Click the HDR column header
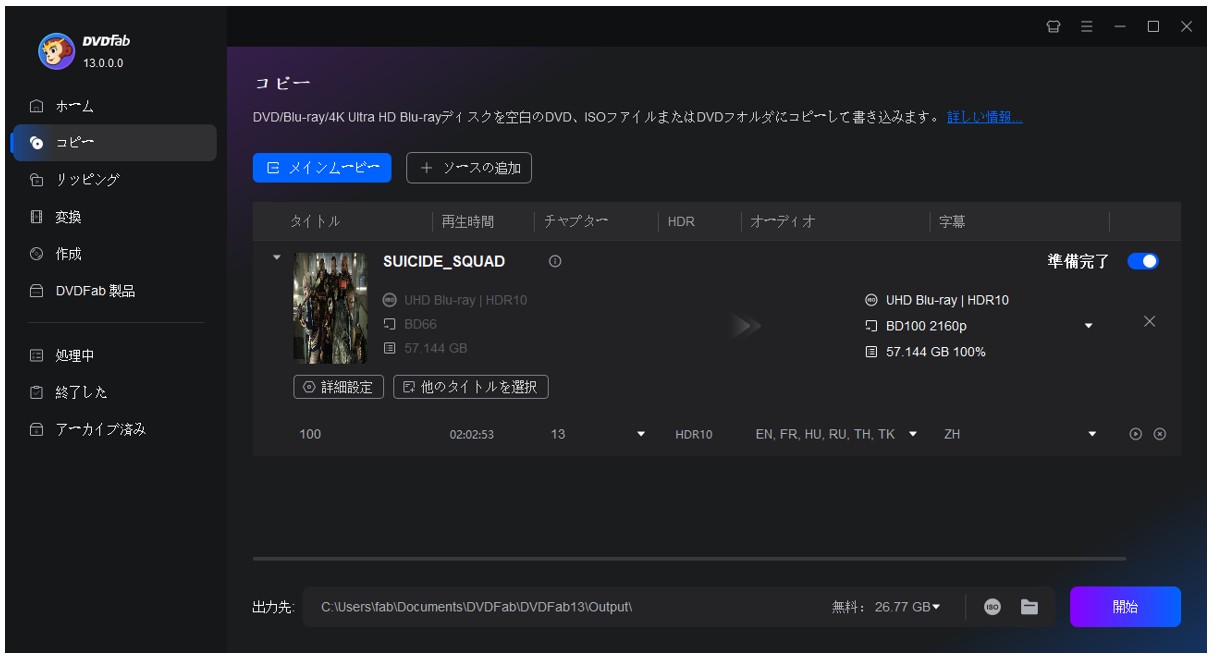This screenshot has height=659, width=1215. pyautogui.click(x=681, y=222)
